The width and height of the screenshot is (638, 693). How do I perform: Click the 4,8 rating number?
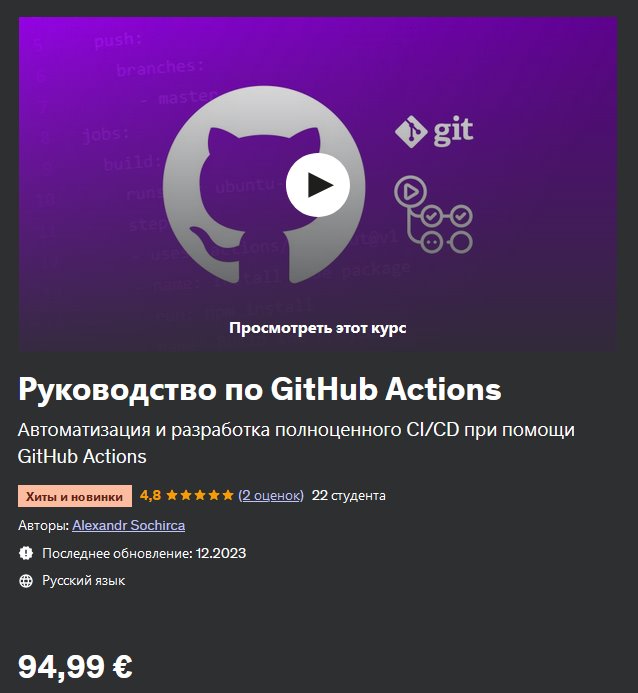tap(150, 495)
